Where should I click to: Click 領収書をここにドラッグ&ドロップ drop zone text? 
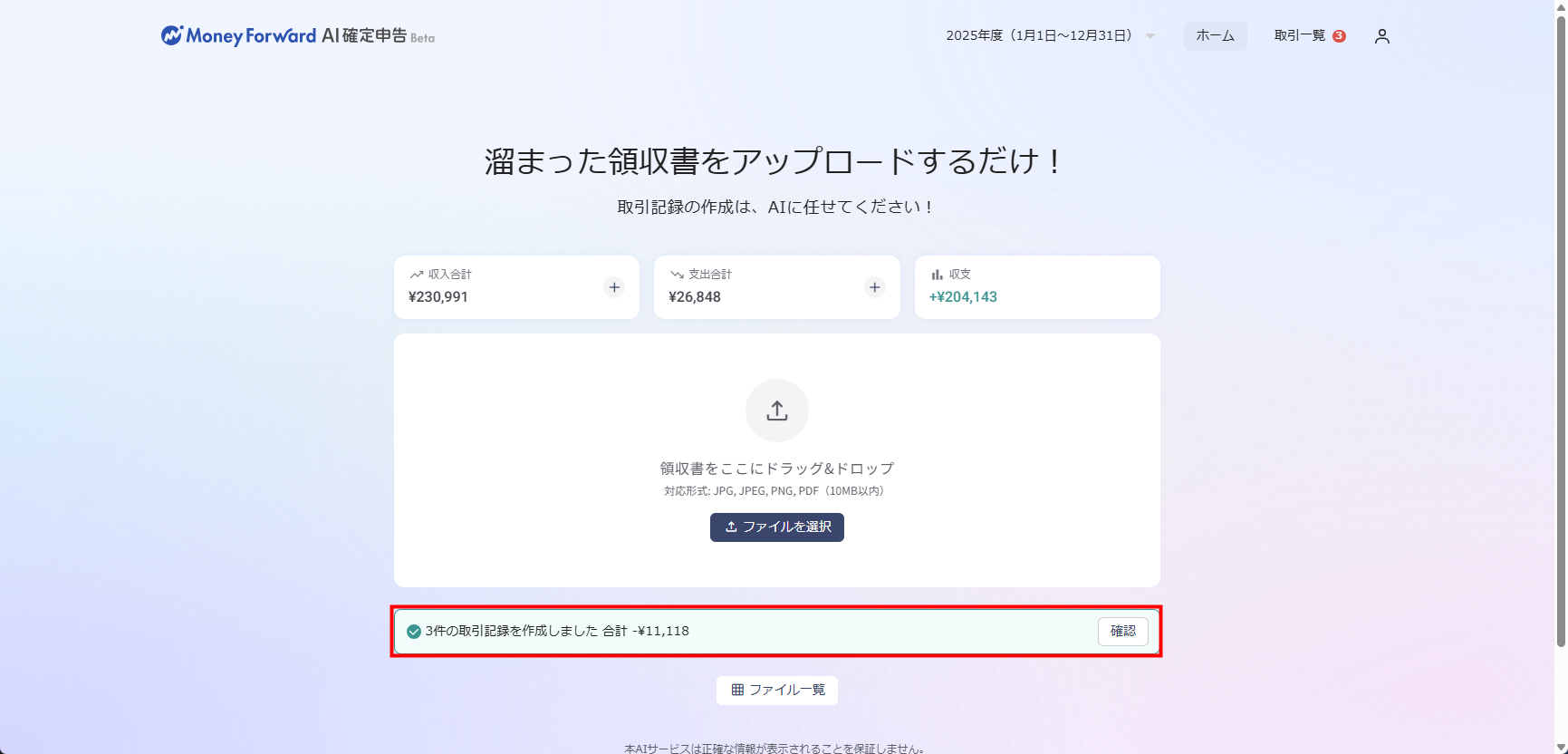click(x=776, y=469)
